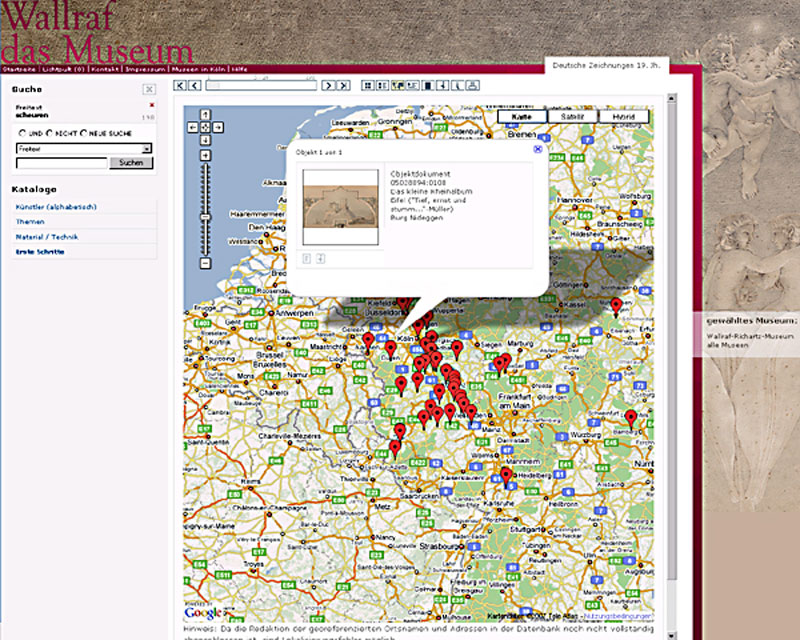Close the Suche panel
The width and height of the screenshot is (800, 640).
(x=148, y=89)
